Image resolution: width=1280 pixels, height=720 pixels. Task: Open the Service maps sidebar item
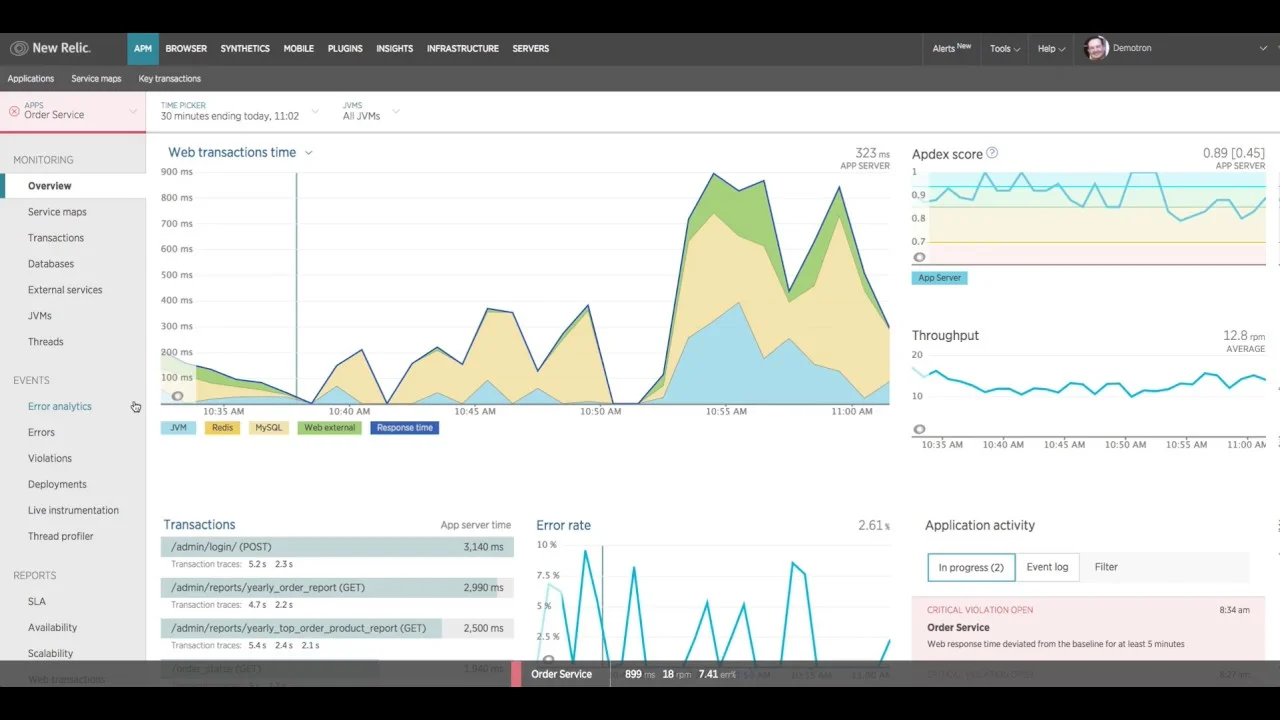(57, 211)
